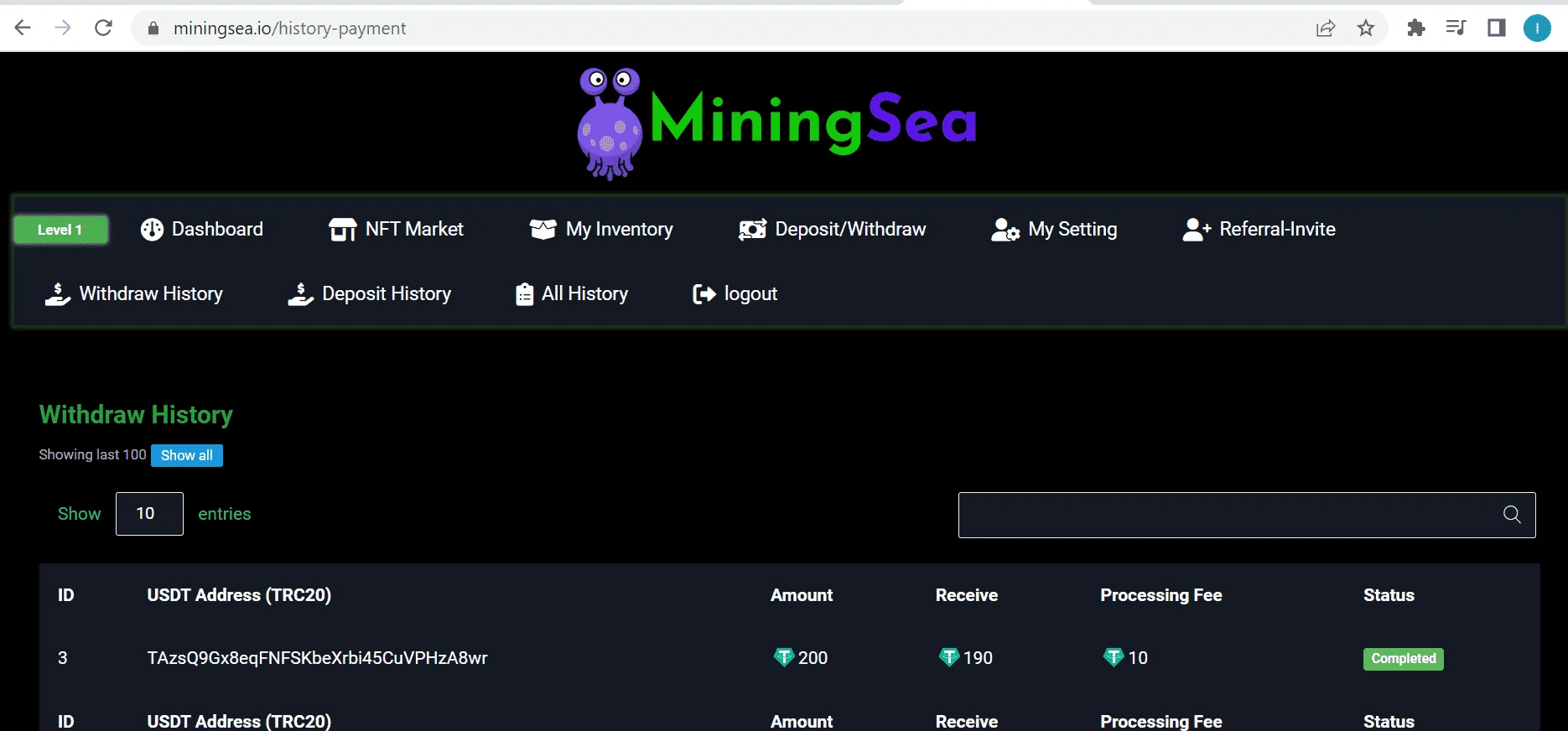
Task: Click the share page icon in address bar
Action: tap(1326, 29)
